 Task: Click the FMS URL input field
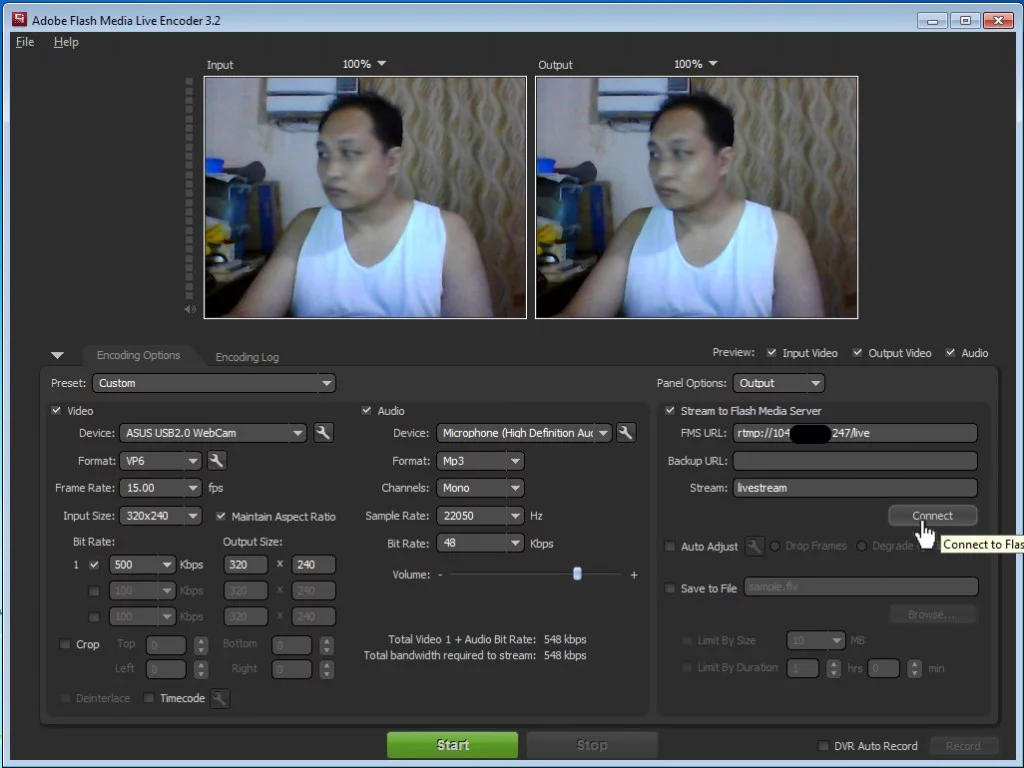[855, 433]
